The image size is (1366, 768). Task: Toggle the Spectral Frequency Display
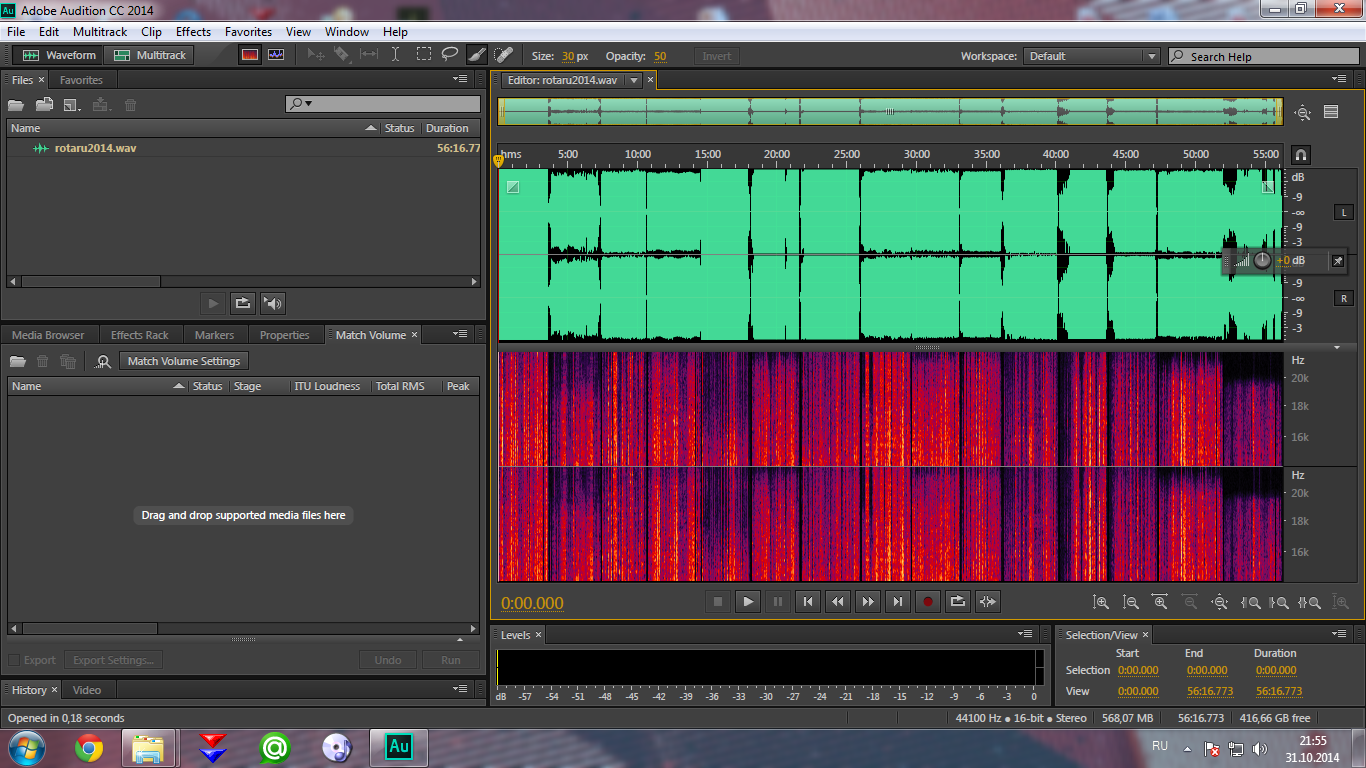(x=250, y=55)
